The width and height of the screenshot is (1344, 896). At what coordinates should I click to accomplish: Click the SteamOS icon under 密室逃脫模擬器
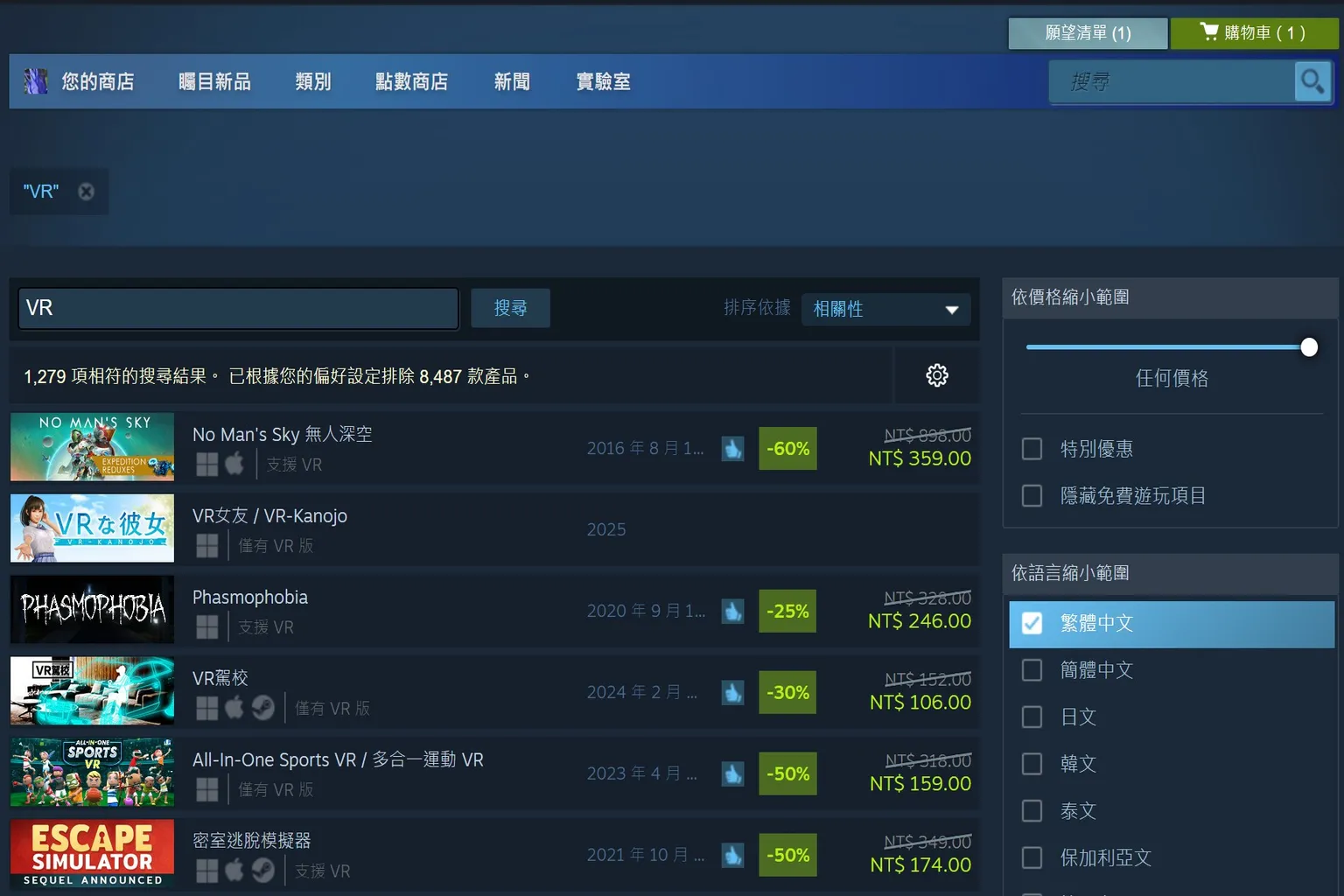coord(263,871)
